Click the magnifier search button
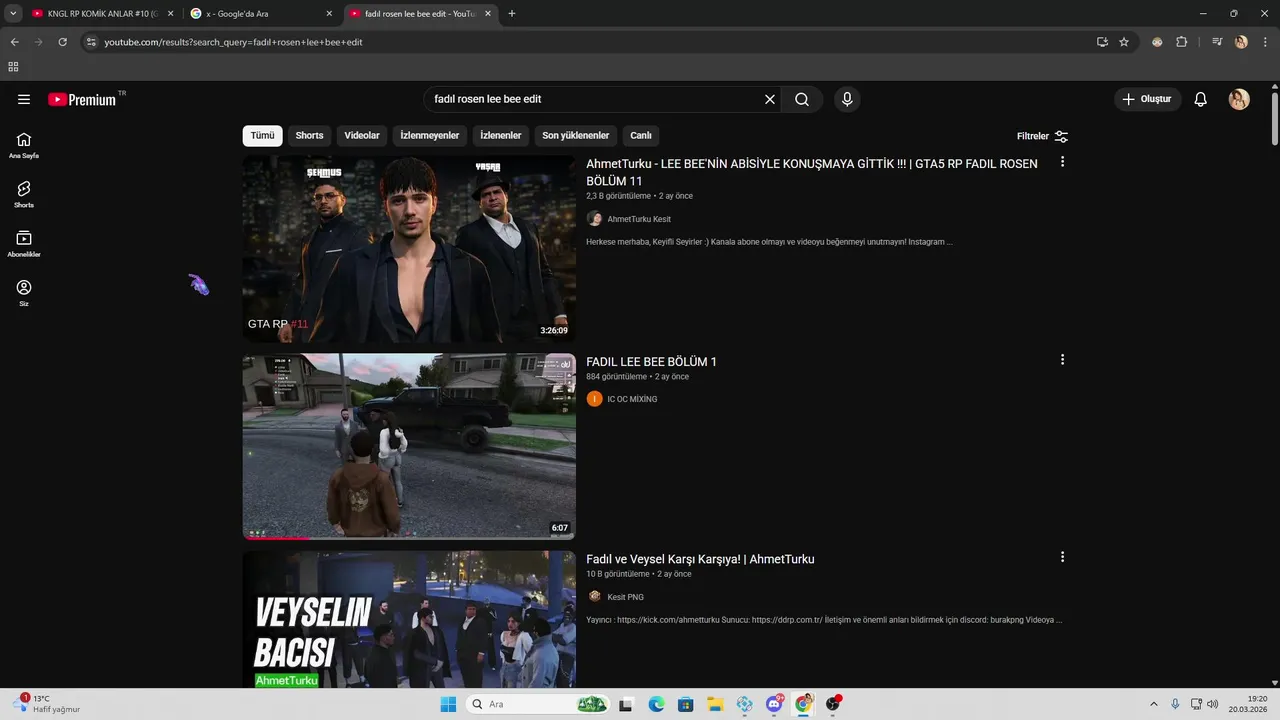Image resolution: width=1280 pixels, height=720 pixels. point(802,99)
